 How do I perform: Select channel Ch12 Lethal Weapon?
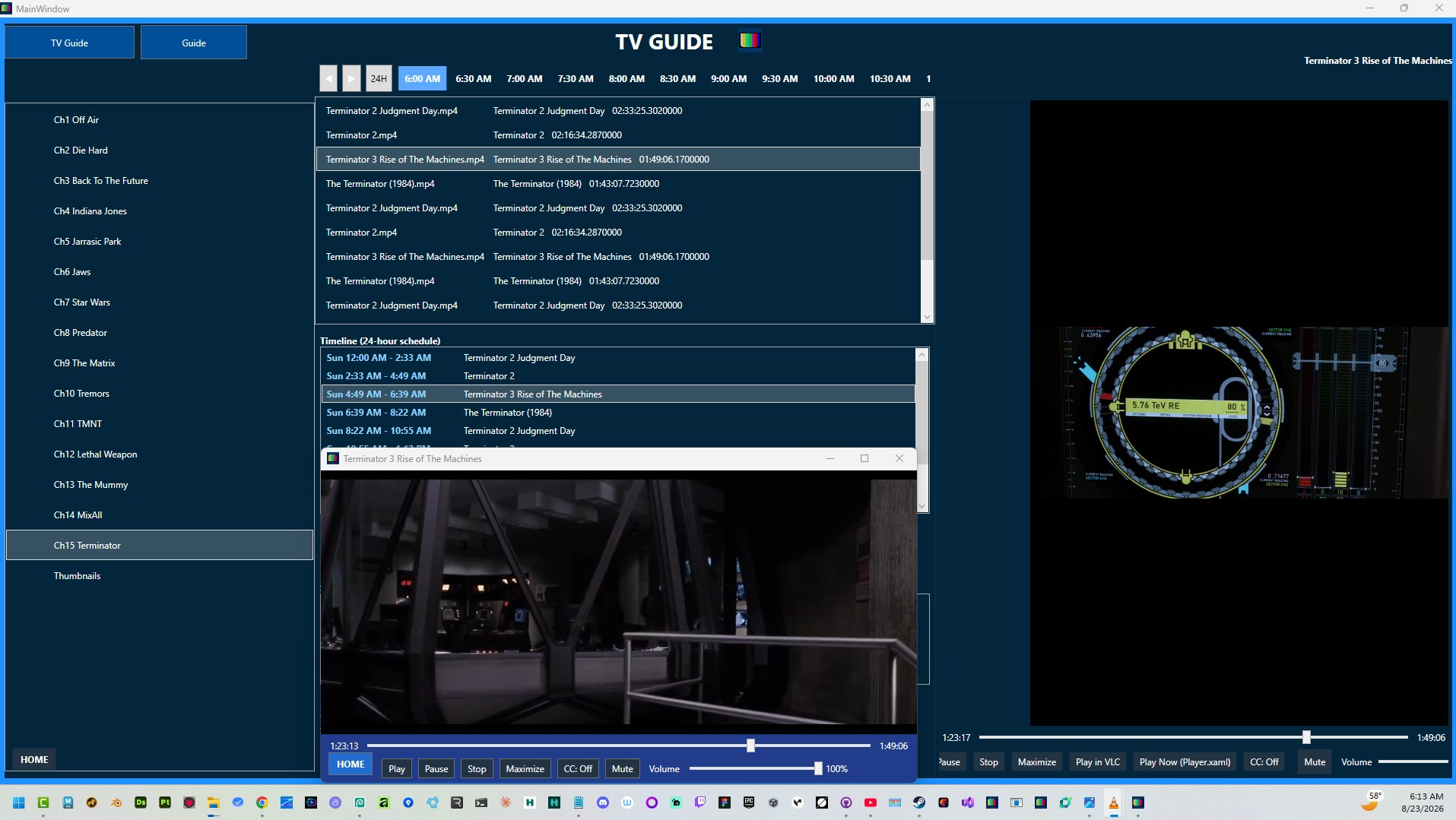point(160,454)
